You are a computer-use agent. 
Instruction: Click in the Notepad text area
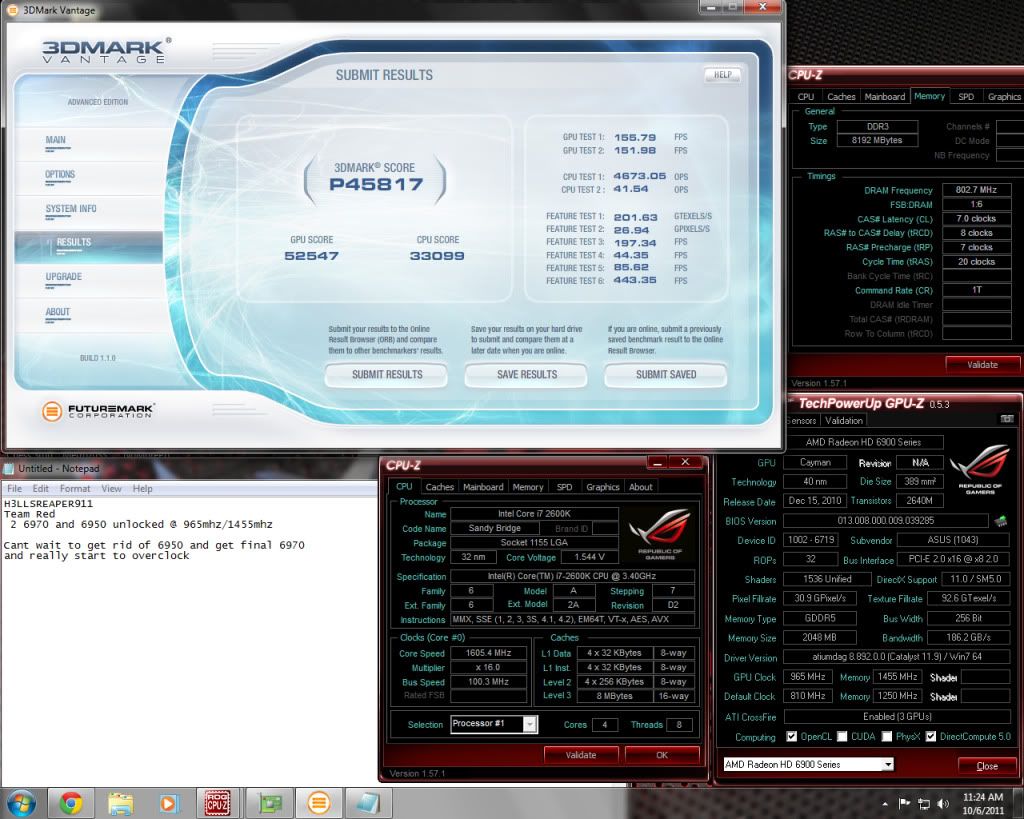188,640
